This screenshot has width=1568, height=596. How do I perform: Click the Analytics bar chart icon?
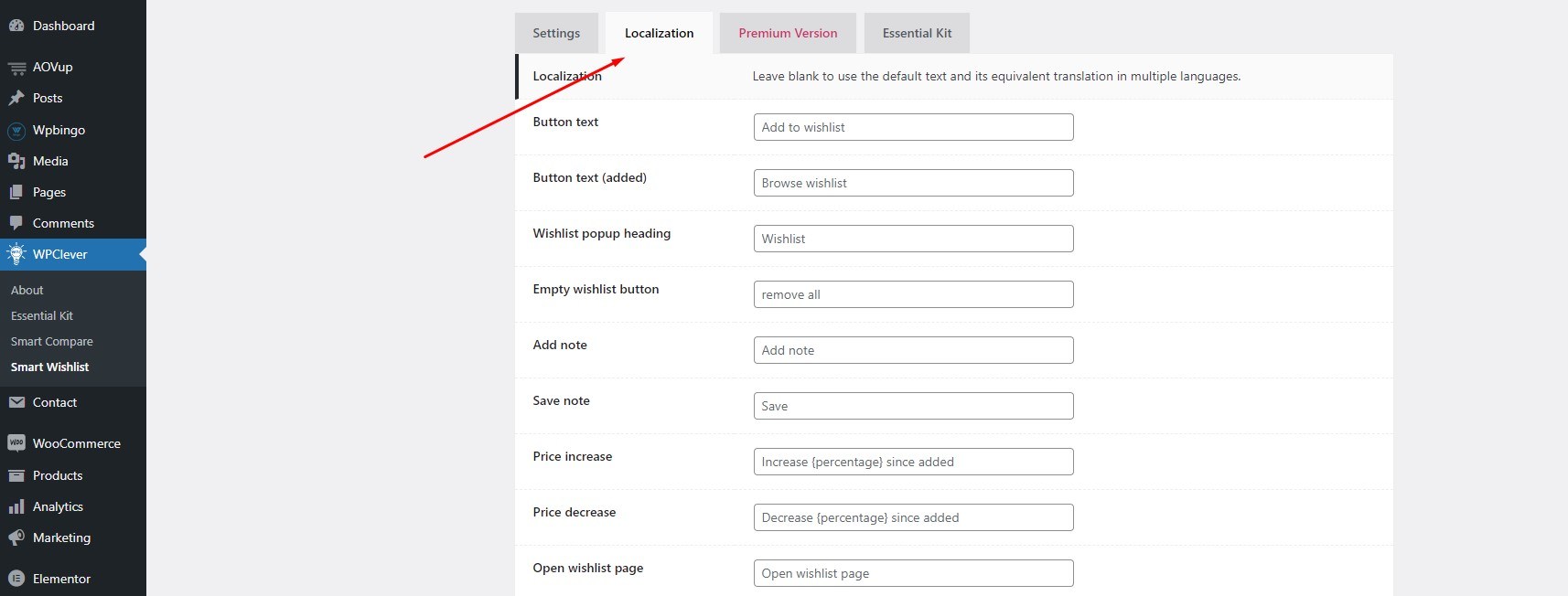(16, 506)
